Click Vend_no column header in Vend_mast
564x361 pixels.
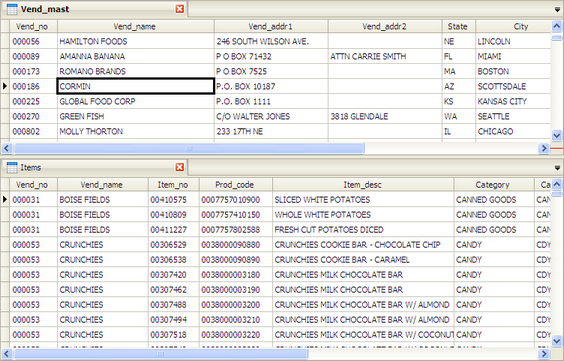pos(33,27)
